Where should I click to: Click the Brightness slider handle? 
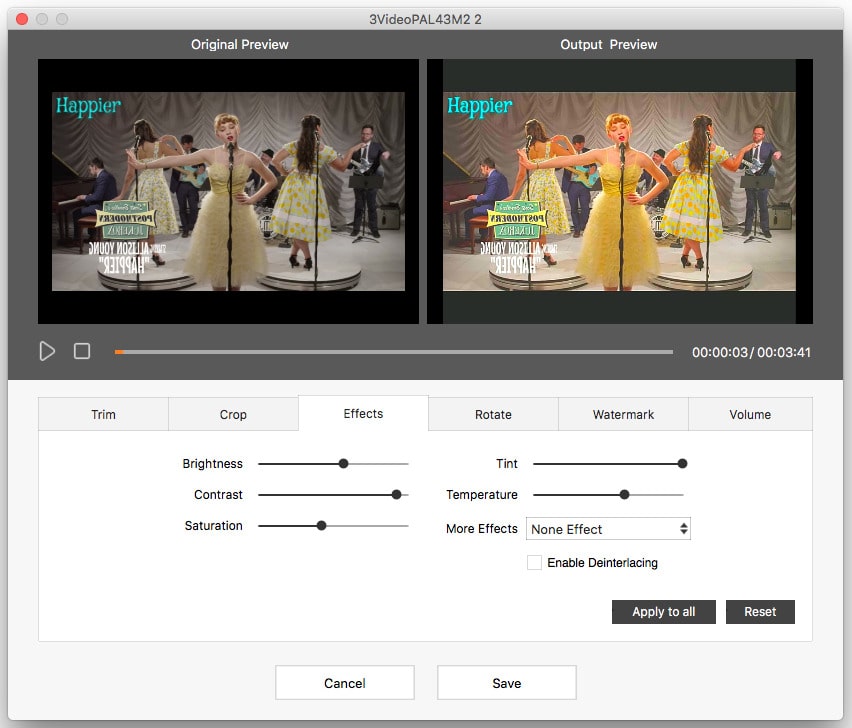coord(343,464)
